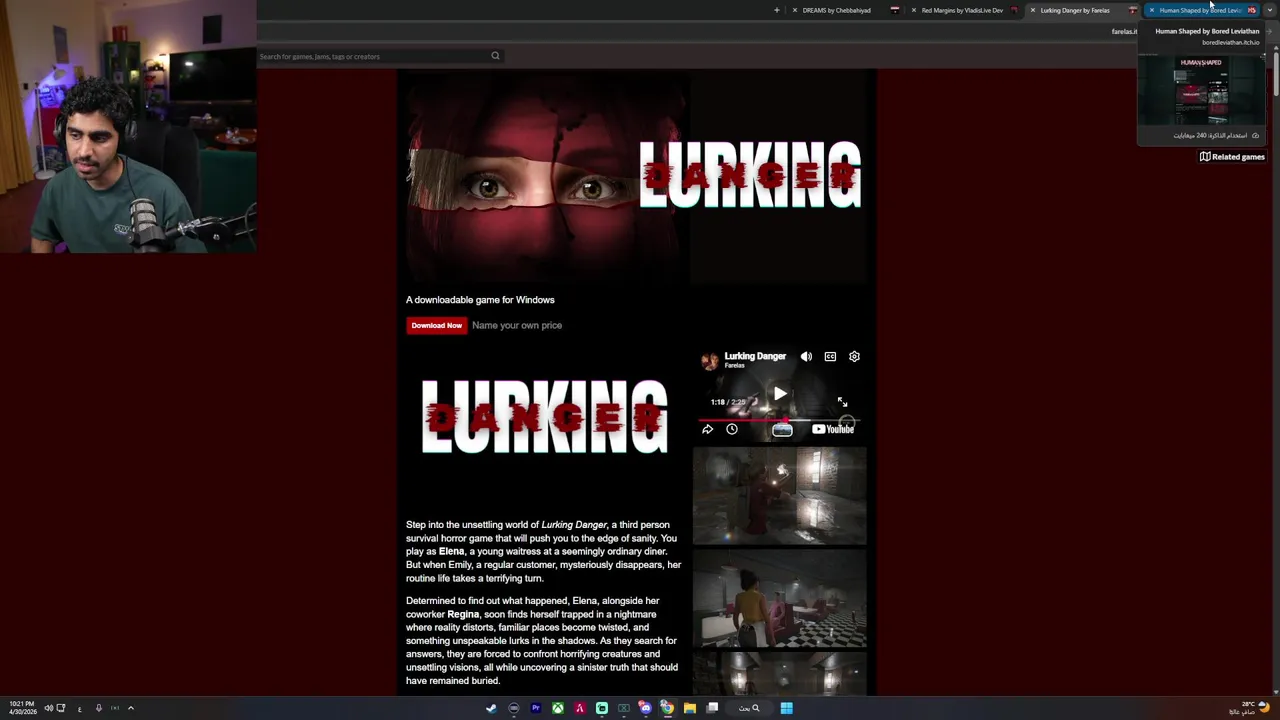
Task: Focus the itch.io search field
Action: (372, 56)
